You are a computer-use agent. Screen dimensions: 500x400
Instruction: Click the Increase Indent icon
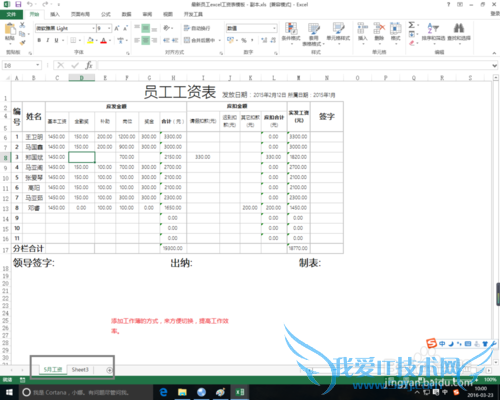(x=175, y=40)
